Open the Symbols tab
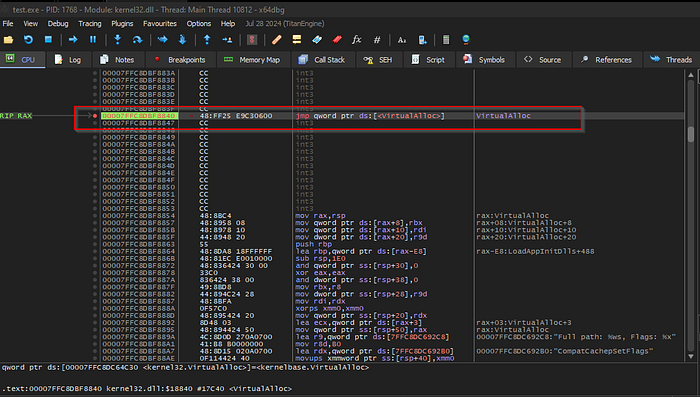The width and height of the screenshot is (700, 397). click(484, 59)
